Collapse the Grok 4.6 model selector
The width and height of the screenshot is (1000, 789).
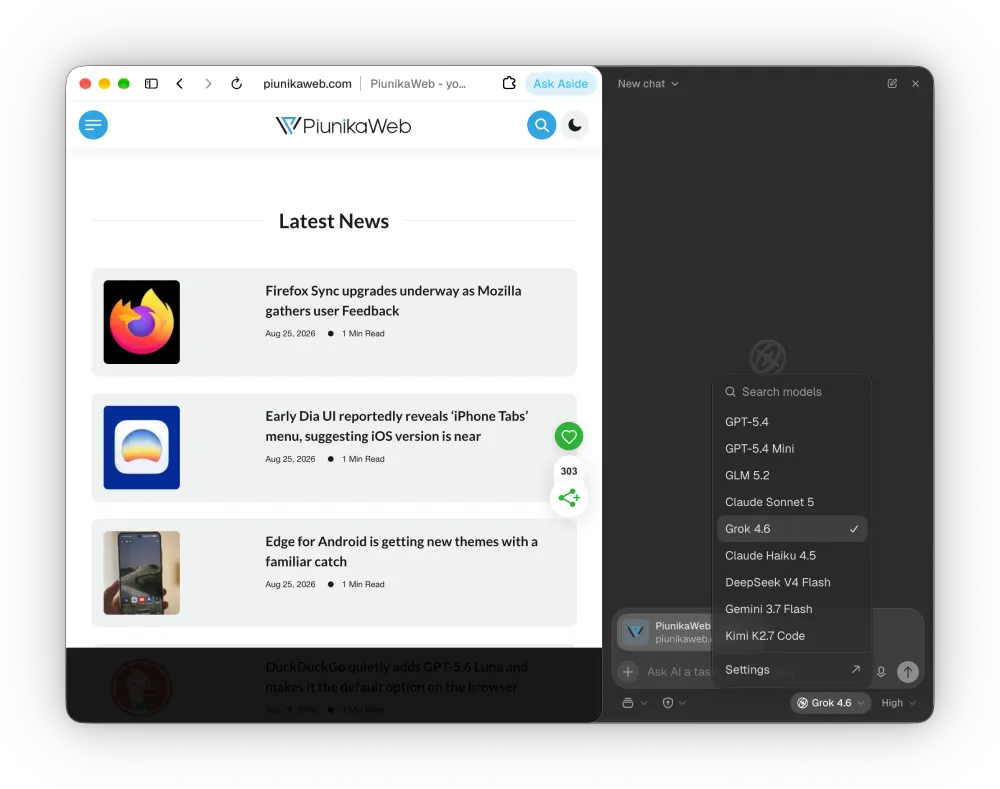(x=830, y=703)
